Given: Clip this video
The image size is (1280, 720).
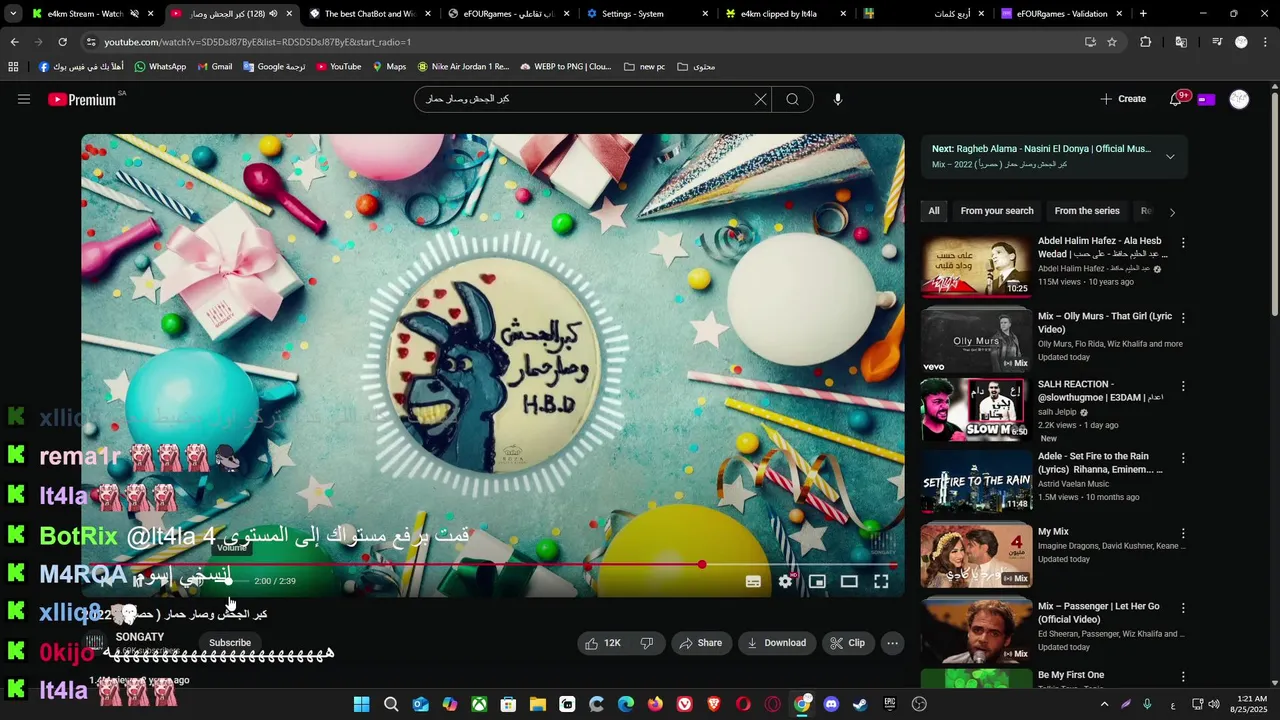Looking at the screenshot, I should pyautogui.click(x=848, y=643).
